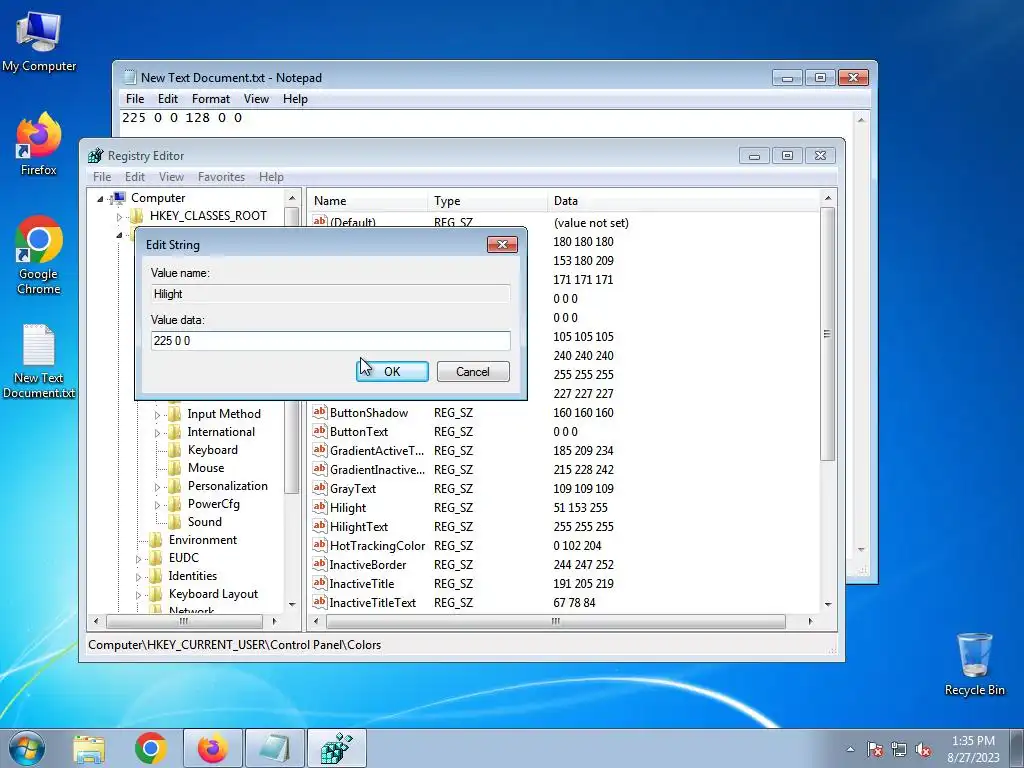Expand the Input Method key
The height and width of the screenshot is (768, 1024).
coord(157,414)
